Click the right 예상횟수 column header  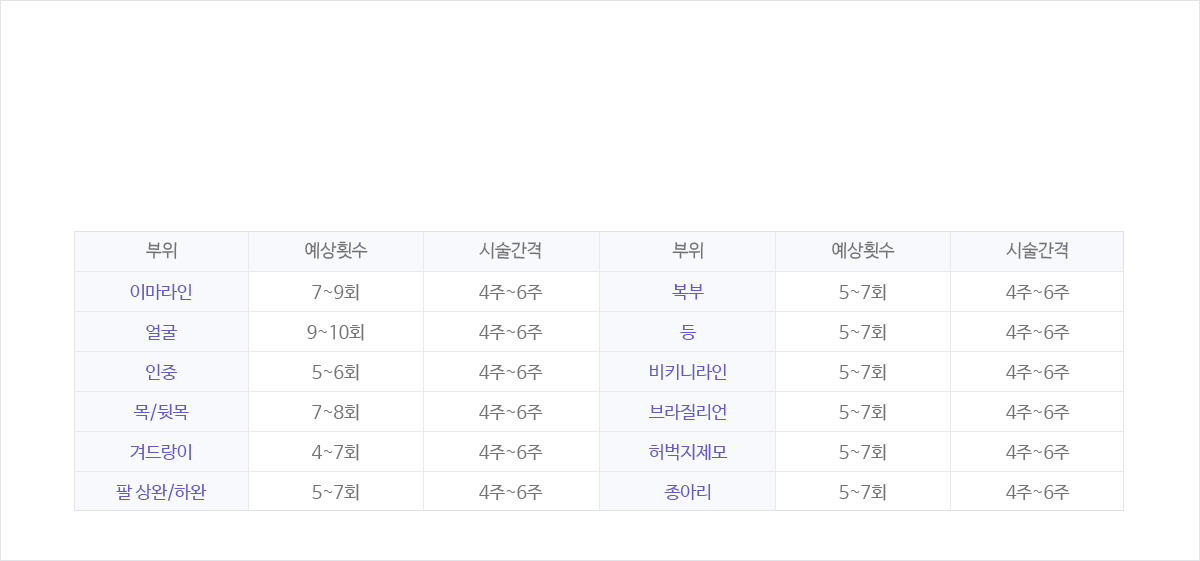(x=863, y=251)
